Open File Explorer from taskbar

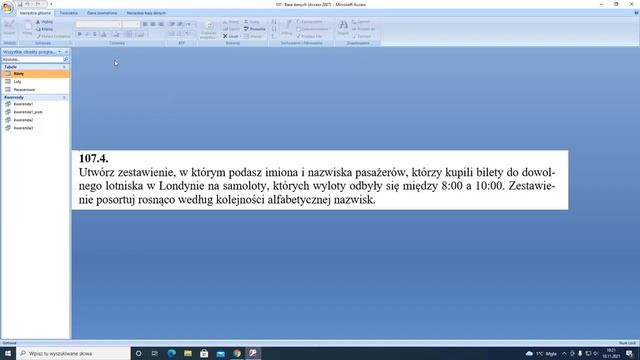click(x=188, y=353)
